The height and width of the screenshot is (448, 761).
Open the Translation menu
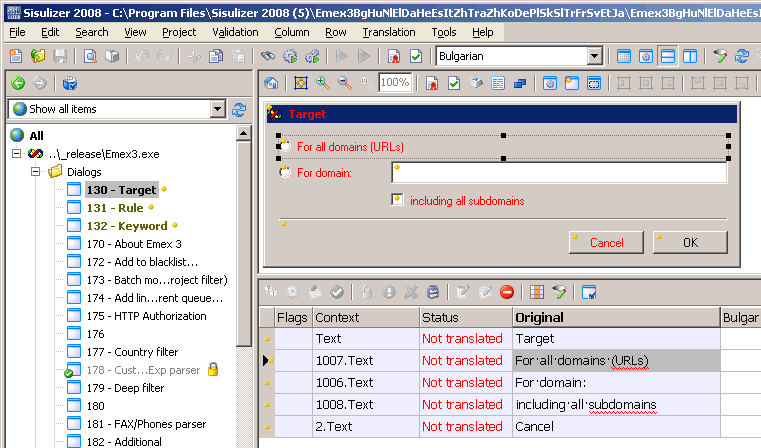coord(389,33)
